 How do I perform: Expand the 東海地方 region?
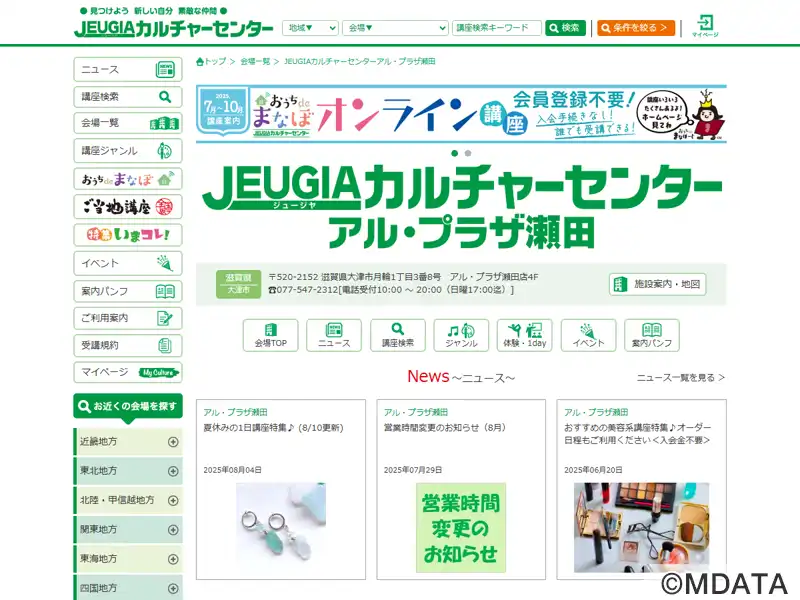128,559
